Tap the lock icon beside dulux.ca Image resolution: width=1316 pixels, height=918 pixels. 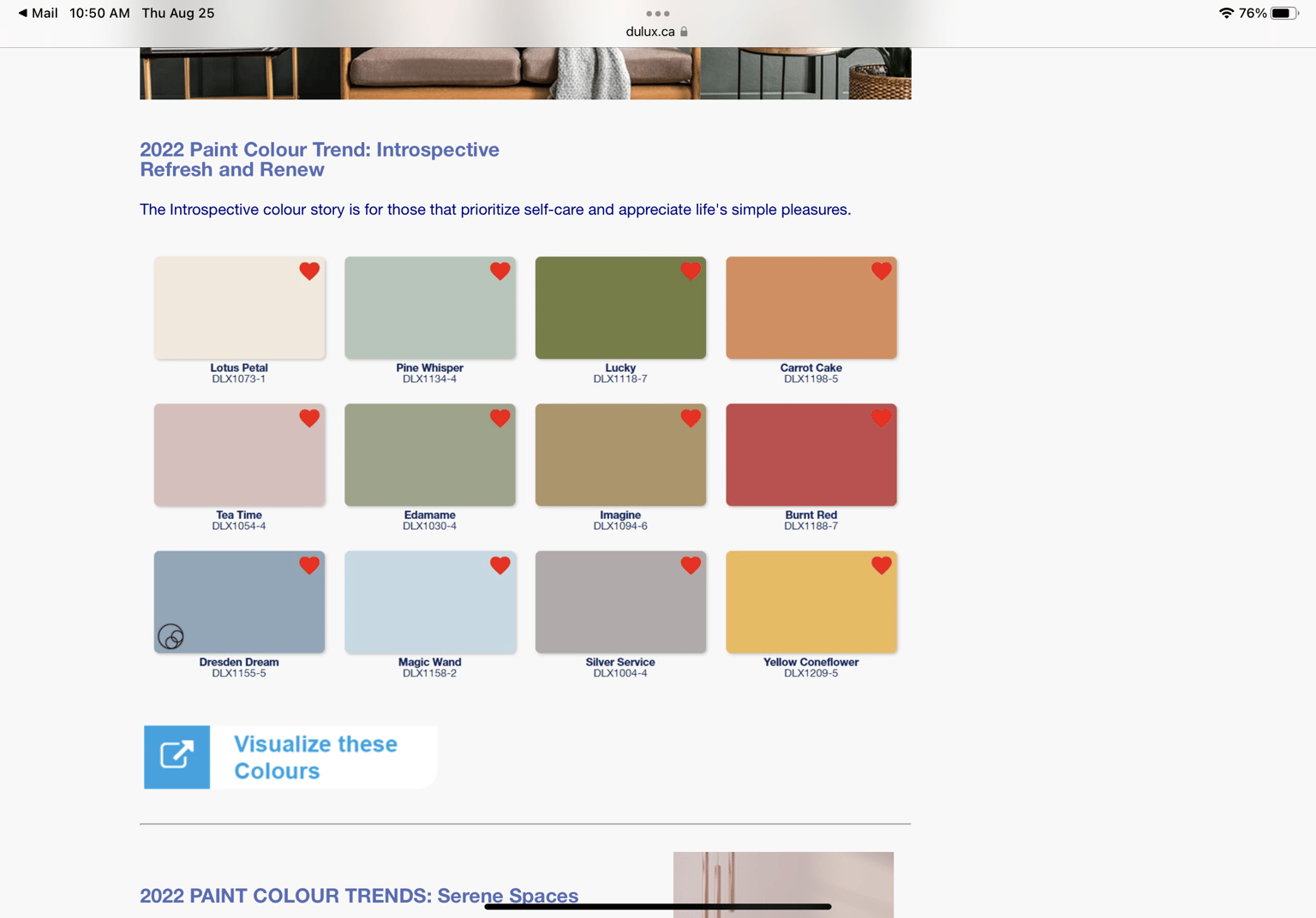tap(684, 32)
